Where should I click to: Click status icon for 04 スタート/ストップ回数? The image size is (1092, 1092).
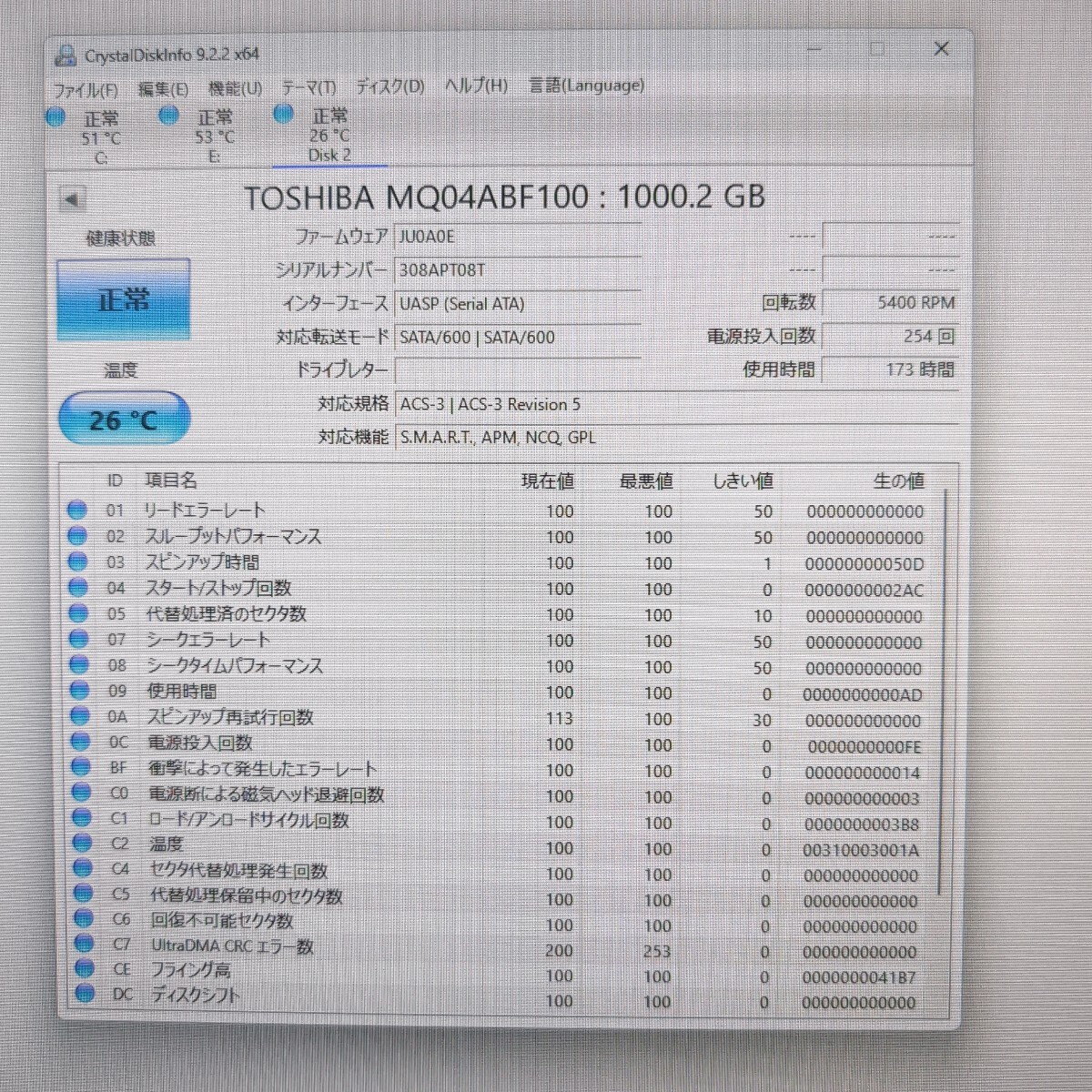click(78, 588)
